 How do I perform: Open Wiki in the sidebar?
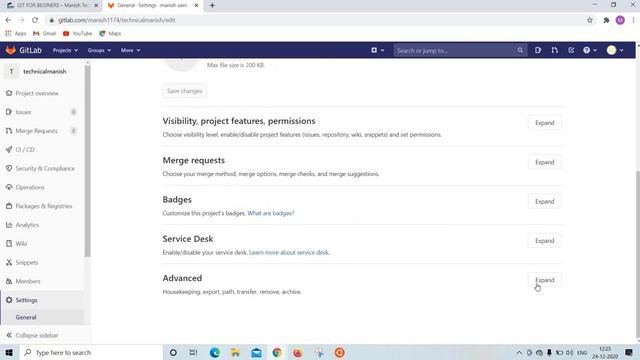pyautogui.click(x=21, y=244)
